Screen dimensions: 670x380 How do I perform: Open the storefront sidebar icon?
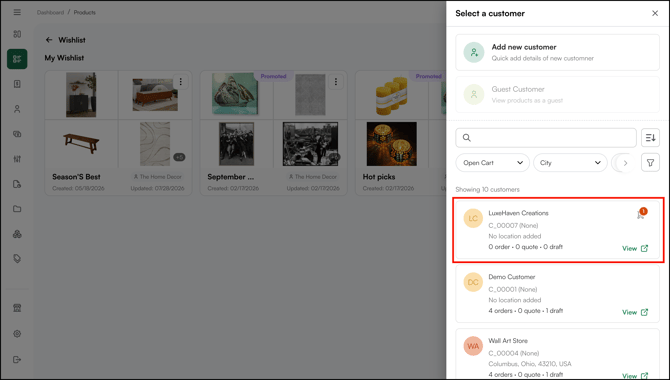17,308
